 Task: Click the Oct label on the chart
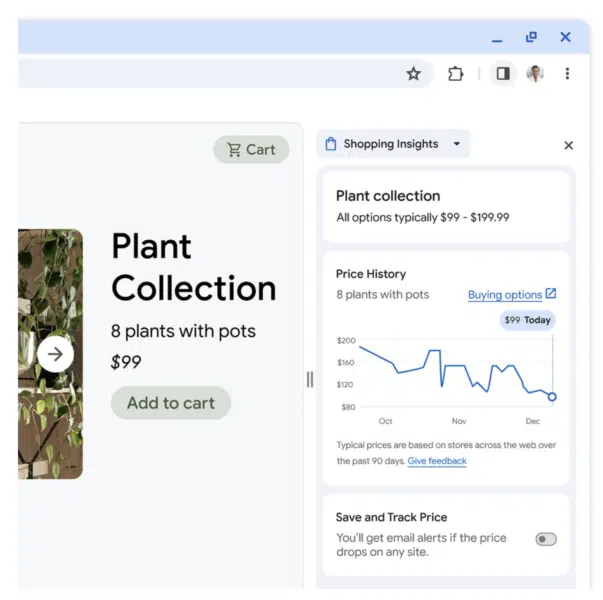coord(385,421)
